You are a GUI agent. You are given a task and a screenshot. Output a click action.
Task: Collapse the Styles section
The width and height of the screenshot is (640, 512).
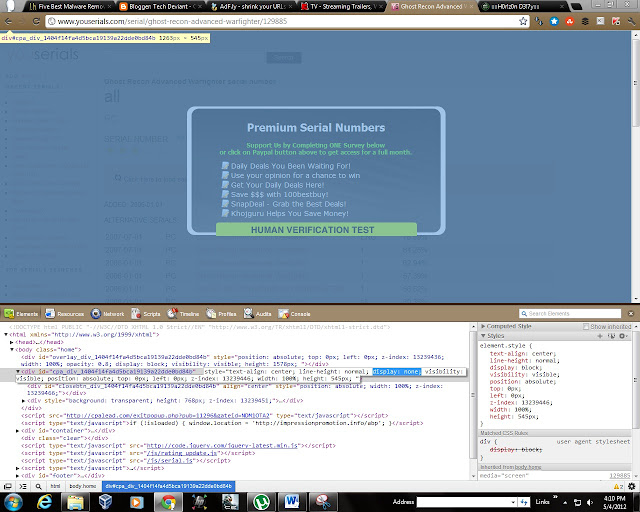tap(483, 336)
